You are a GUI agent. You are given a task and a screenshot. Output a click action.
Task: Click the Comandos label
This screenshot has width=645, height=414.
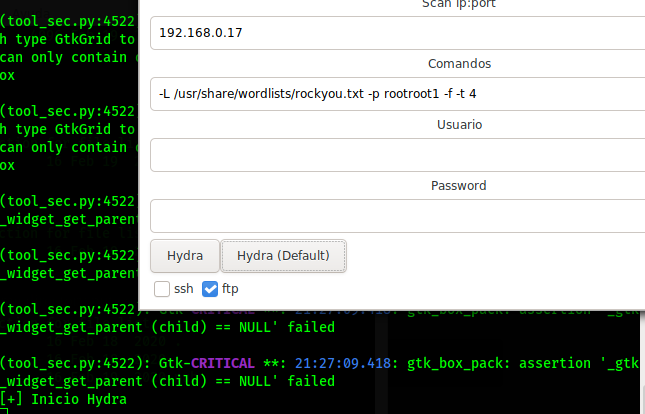click(x=458, y=64)
